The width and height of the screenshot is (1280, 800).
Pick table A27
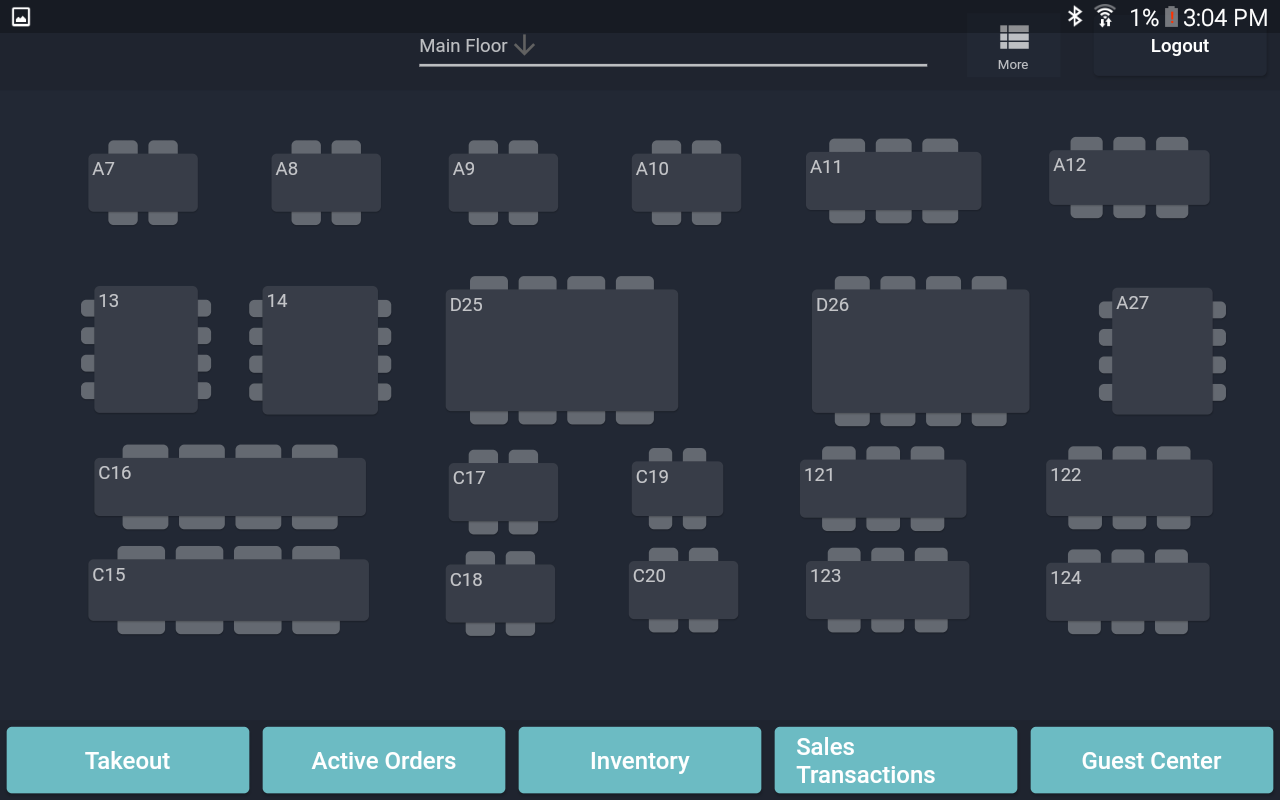pyautogui.click(x=1162, y=351)
